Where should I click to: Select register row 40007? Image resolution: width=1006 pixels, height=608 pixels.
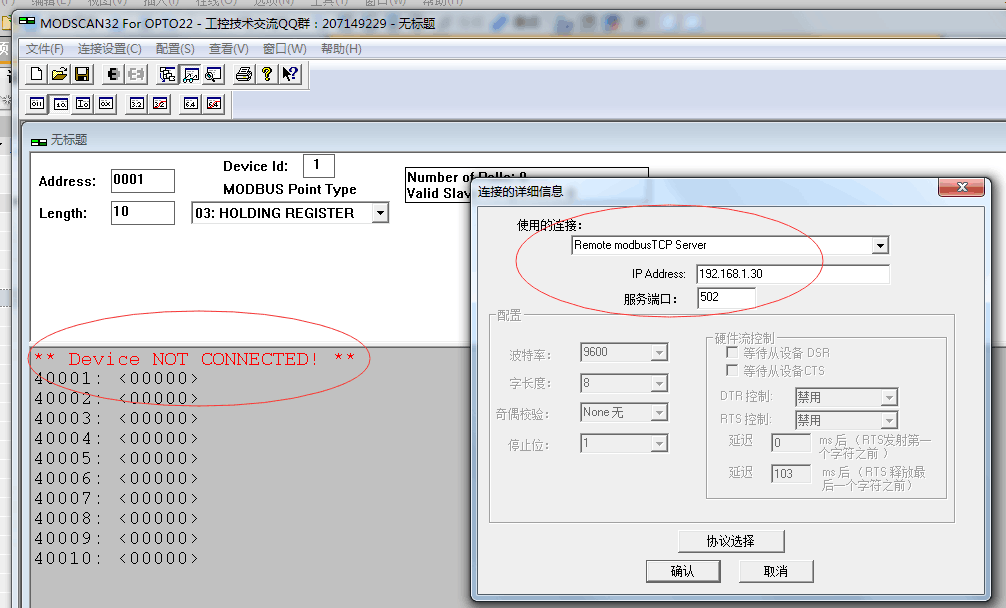[x=116, y=498]
